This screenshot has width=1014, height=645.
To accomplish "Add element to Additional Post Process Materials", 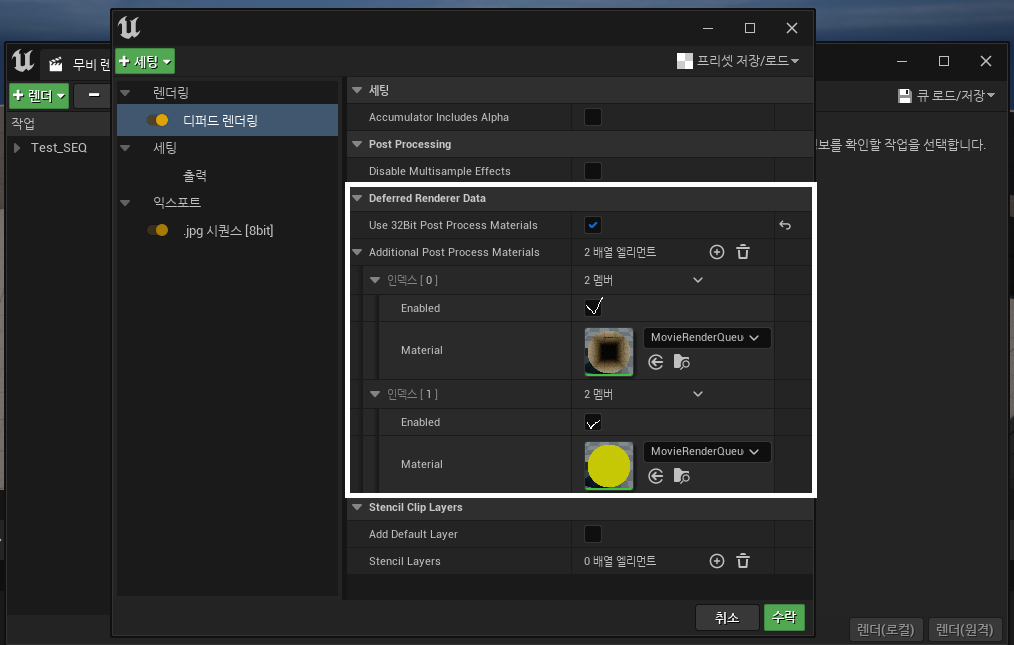I will click(x=716, y=252).
